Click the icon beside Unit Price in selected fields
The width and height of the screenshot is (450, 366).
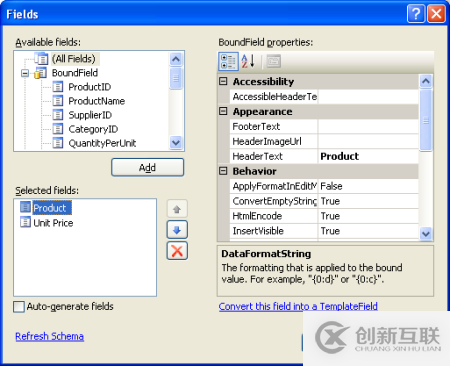25,222
